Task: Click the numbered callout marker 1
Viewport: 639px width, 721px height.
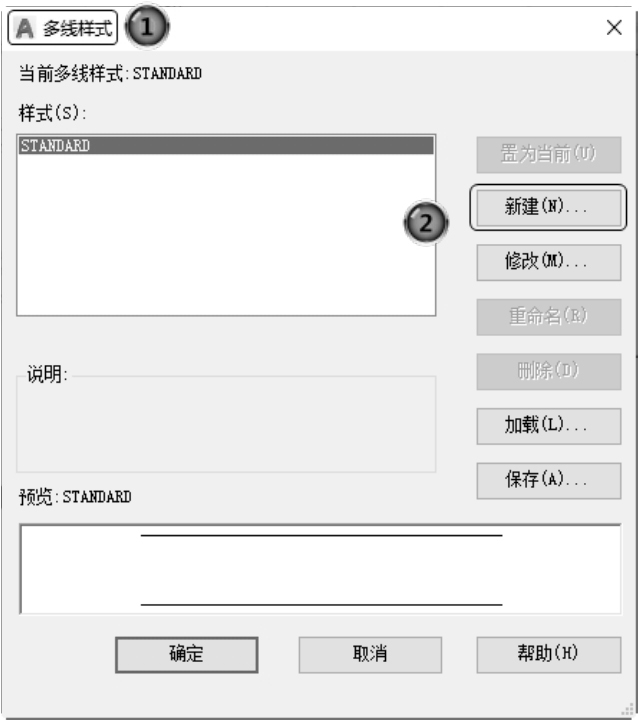Action: tap(147, 27)
